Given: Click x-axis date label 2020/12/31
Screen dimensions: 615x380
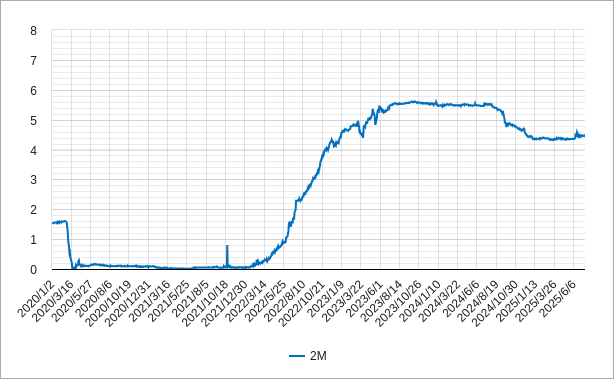Looking at the screenshot, I should [x=127, y=304].
